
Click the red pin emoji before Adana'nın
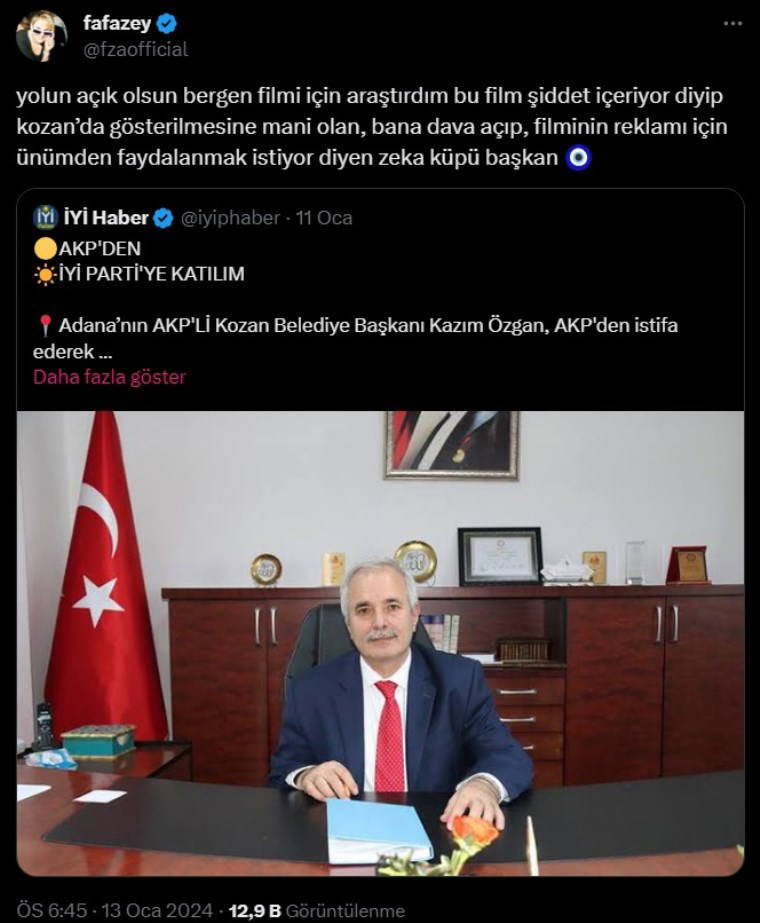pos(45,326)
